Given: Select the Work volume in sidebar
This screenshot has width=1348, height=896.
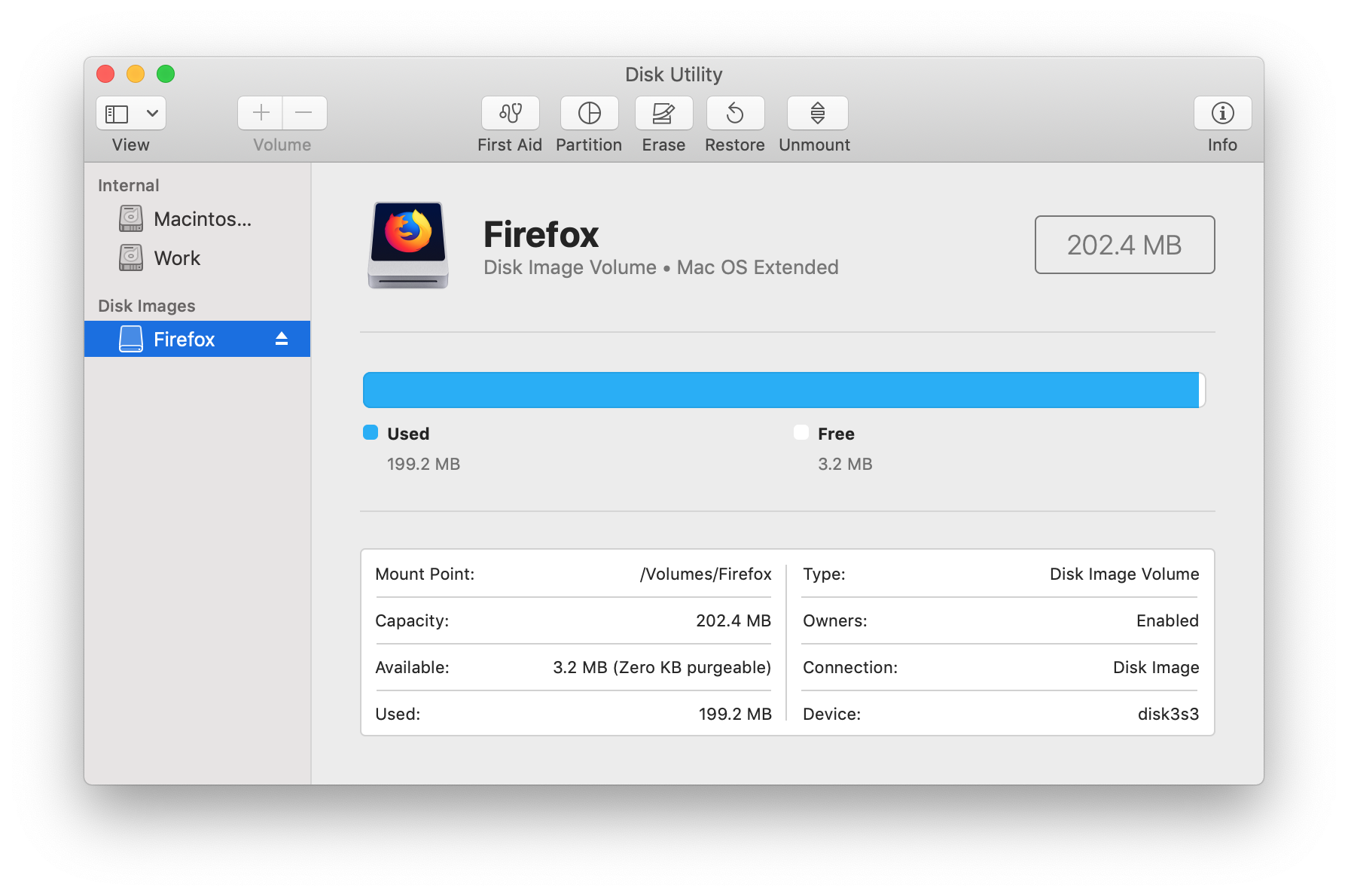Looking at the screenshot, I should [x=197, y=258].
